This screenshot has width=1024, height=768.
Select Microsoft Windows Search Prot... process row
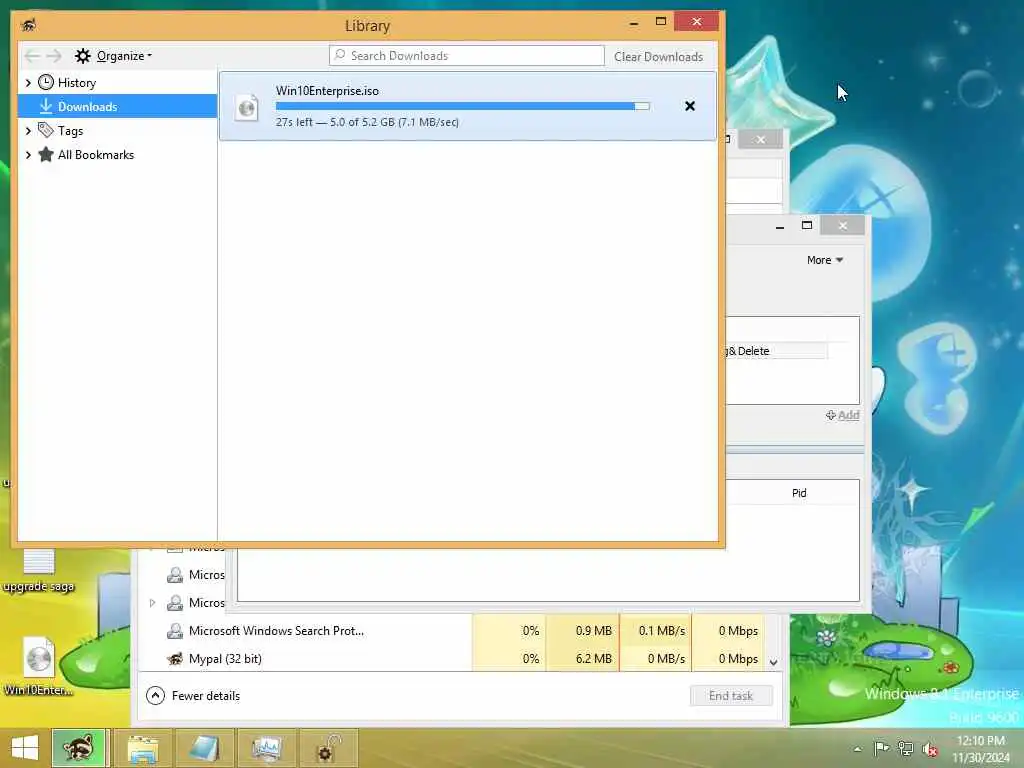[451, 631]
